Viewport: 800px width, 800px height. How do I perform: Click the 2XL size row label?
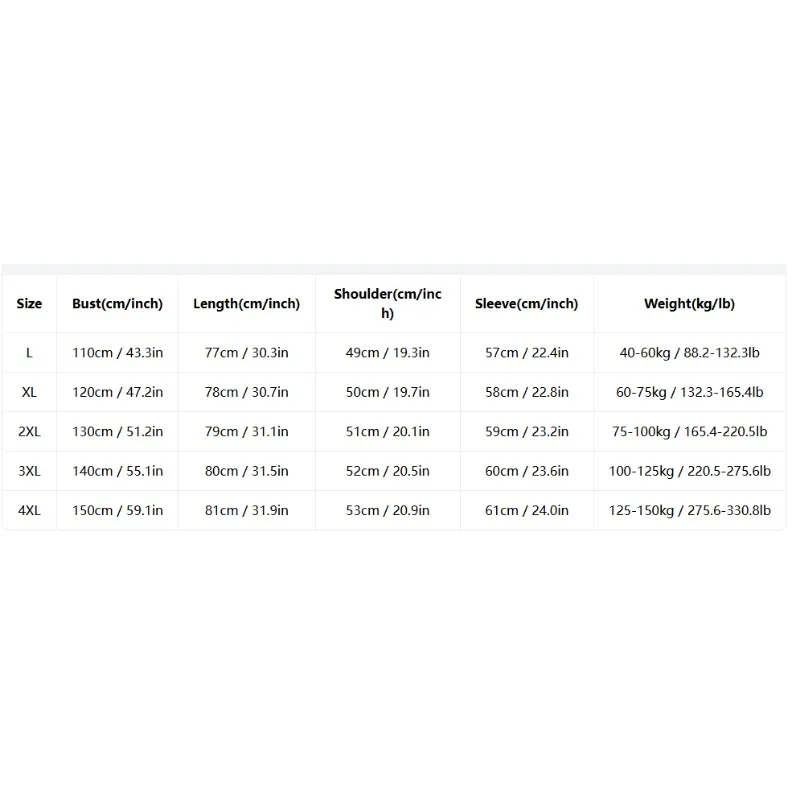29,432
